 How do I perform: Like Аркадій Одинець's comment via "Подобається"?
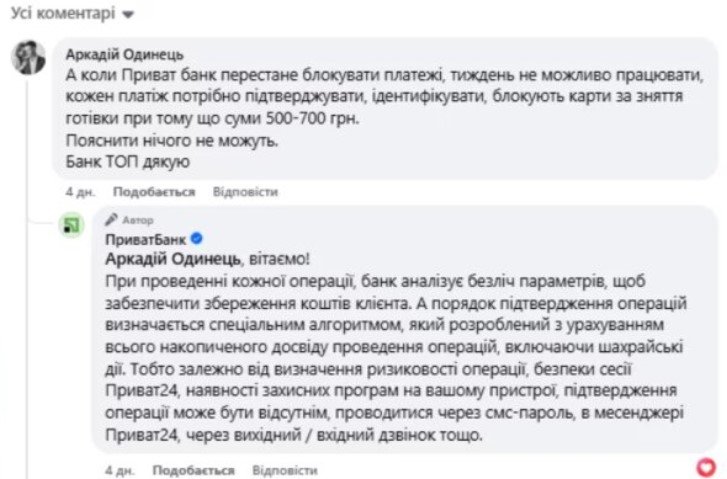pos(152,191)
